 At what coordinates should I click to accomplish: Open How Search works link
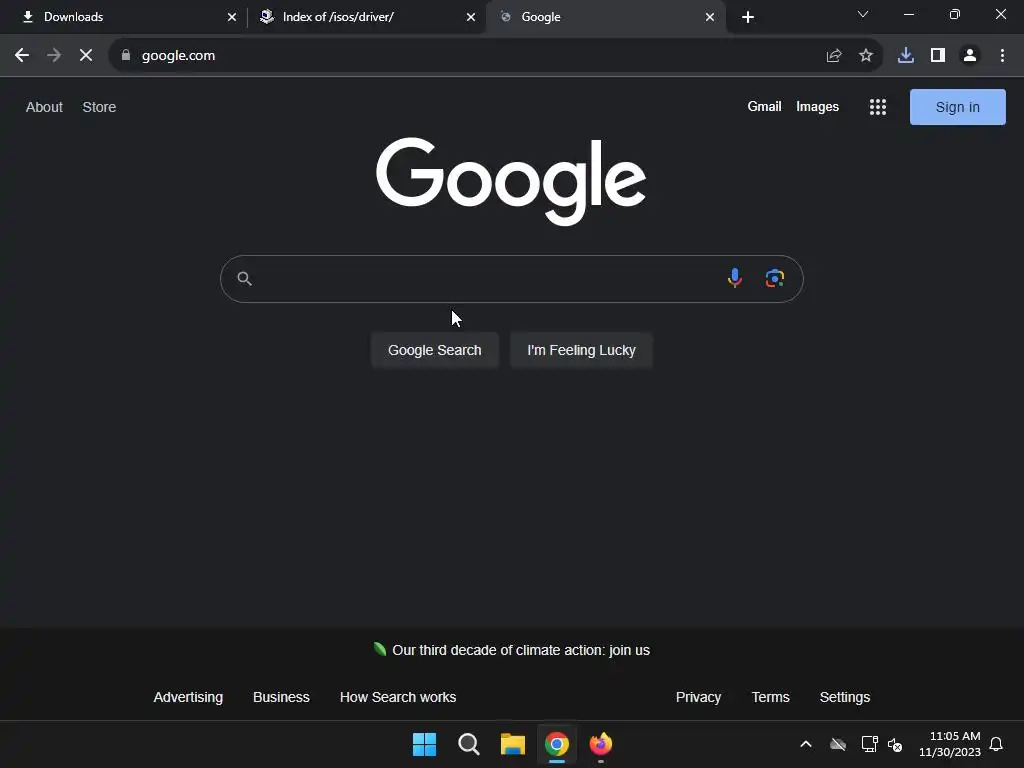pos(398,697)
